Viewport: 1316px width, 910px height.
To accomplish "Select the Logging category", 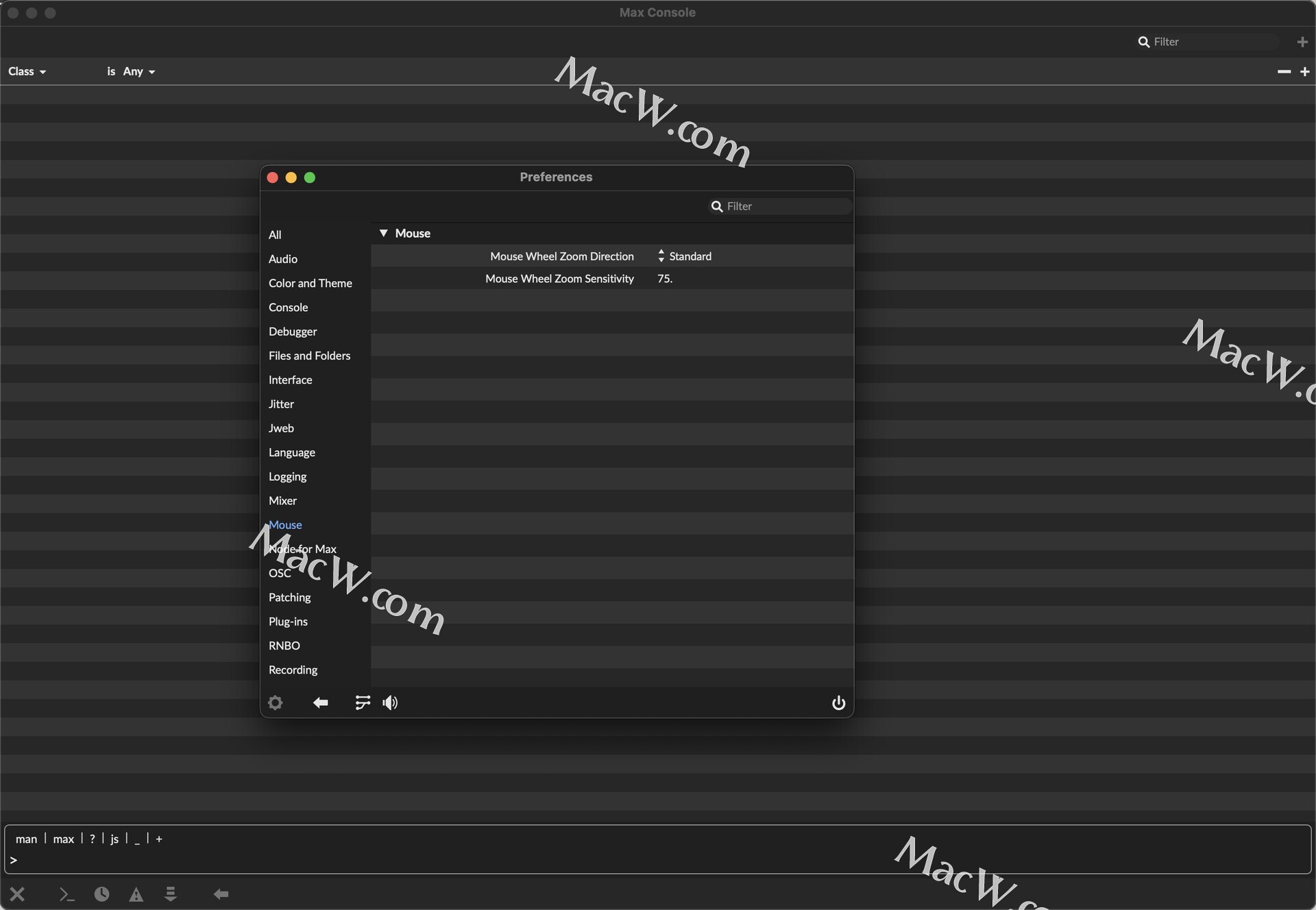I will [x=288, y=476].
